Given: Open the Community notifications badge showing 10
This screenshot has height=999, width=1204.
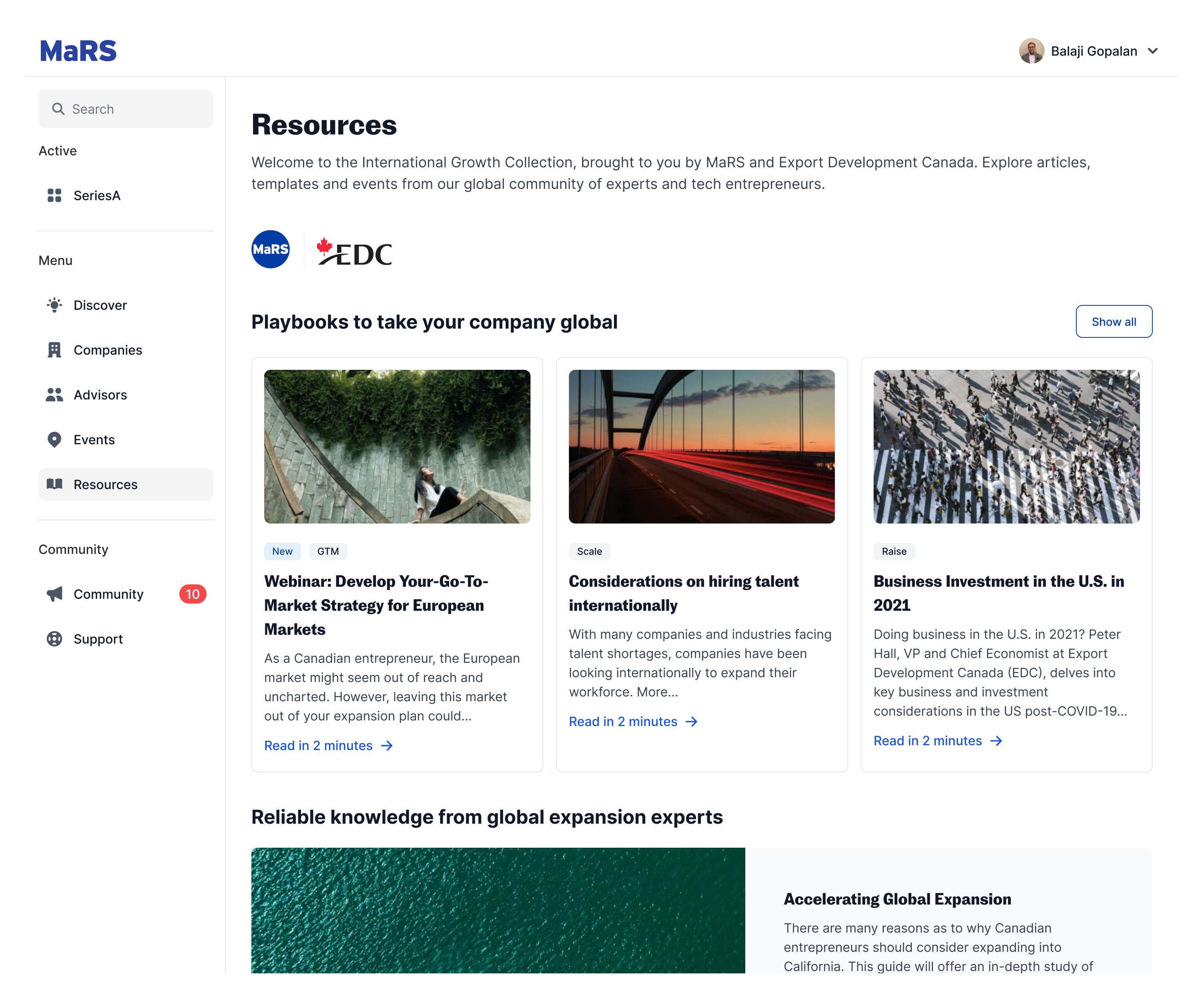Looking at the screenshot, I should pos(193,594).
